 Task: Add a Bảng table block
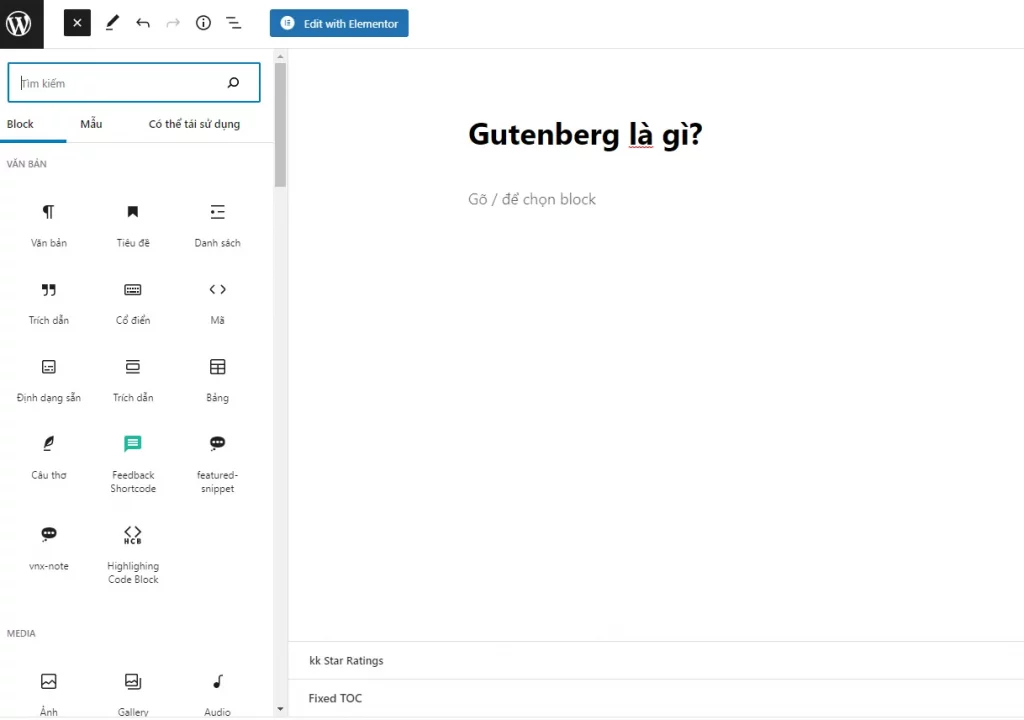(217, 377)
